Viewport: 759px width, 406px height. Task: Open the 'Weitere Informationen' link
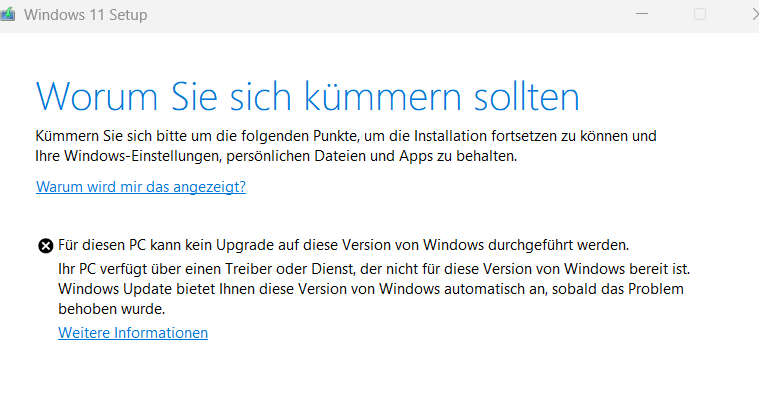pyautogui.click(x=133, y=333)
